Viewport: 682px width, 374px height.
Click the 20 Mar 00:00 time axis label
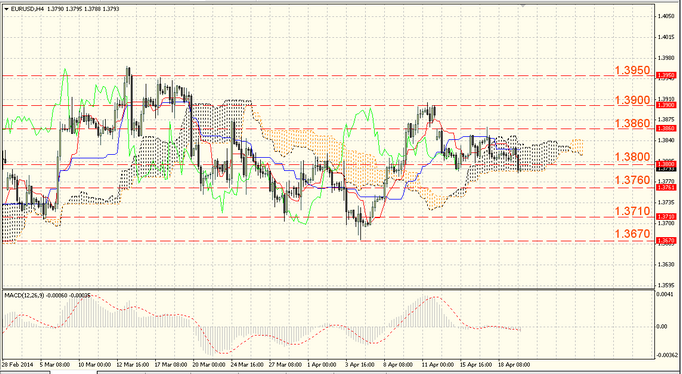209,364
